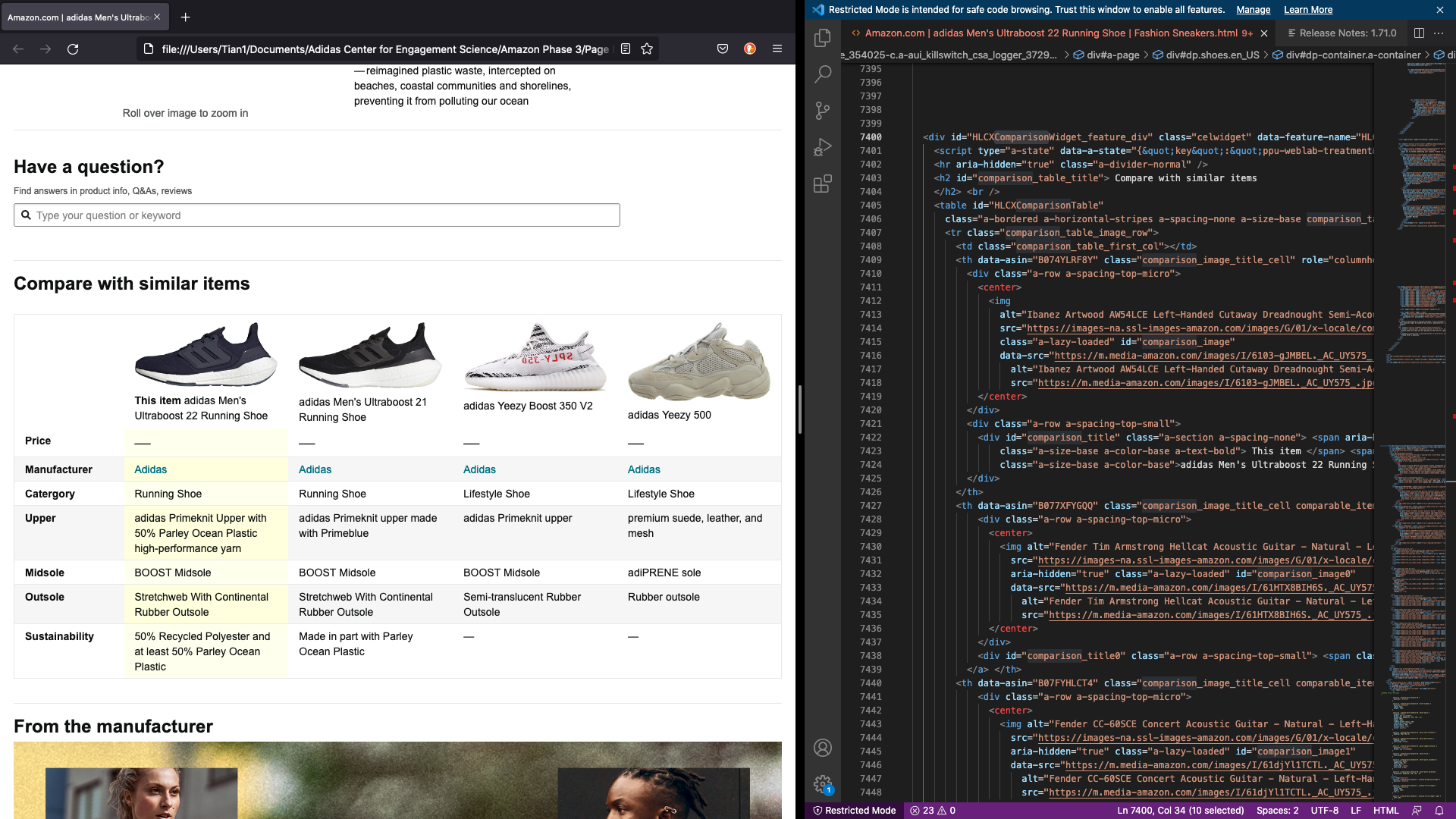Click adidas Men's Ultraboost 21 Running Shoe title
Viewport: 1456px width, 819px height.
click(362, 409)
